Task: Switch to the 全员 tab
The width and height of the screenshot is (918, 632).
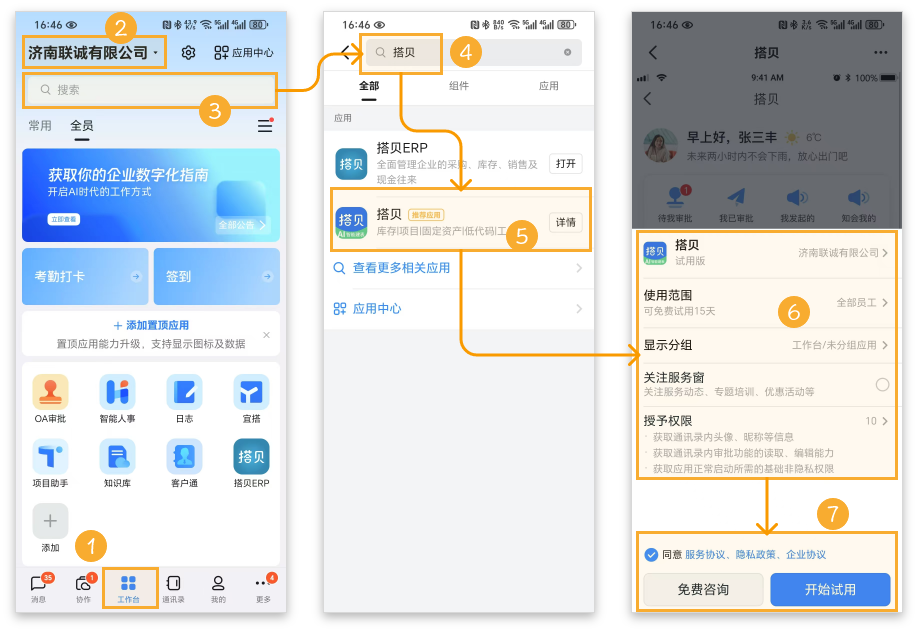Action: click(x=82, y=126)
